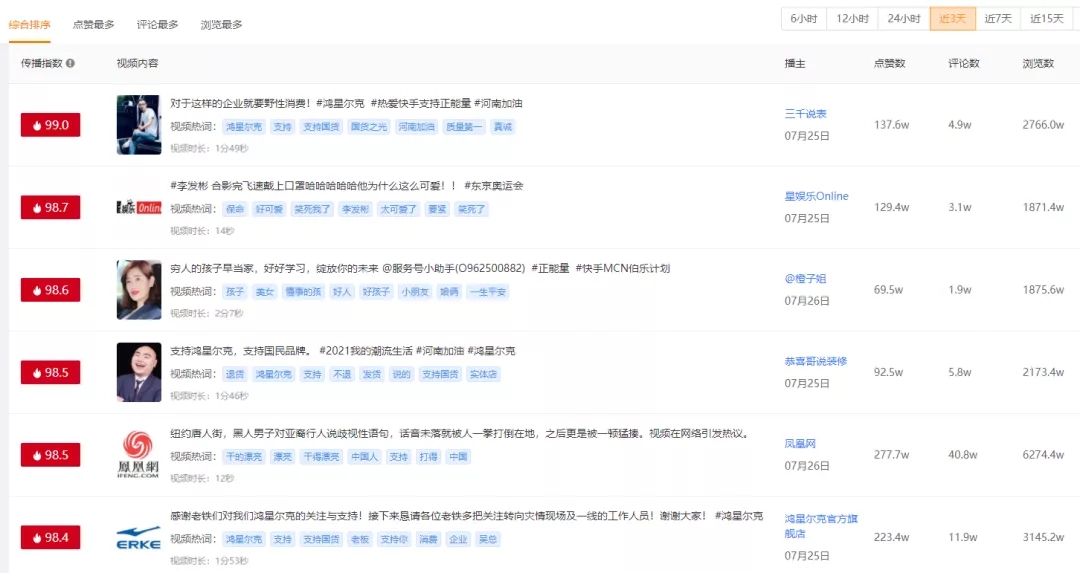Click the 质量第一 hot-word tag
This screenshot has height=573, width=1080.
[x=464, y=127]
